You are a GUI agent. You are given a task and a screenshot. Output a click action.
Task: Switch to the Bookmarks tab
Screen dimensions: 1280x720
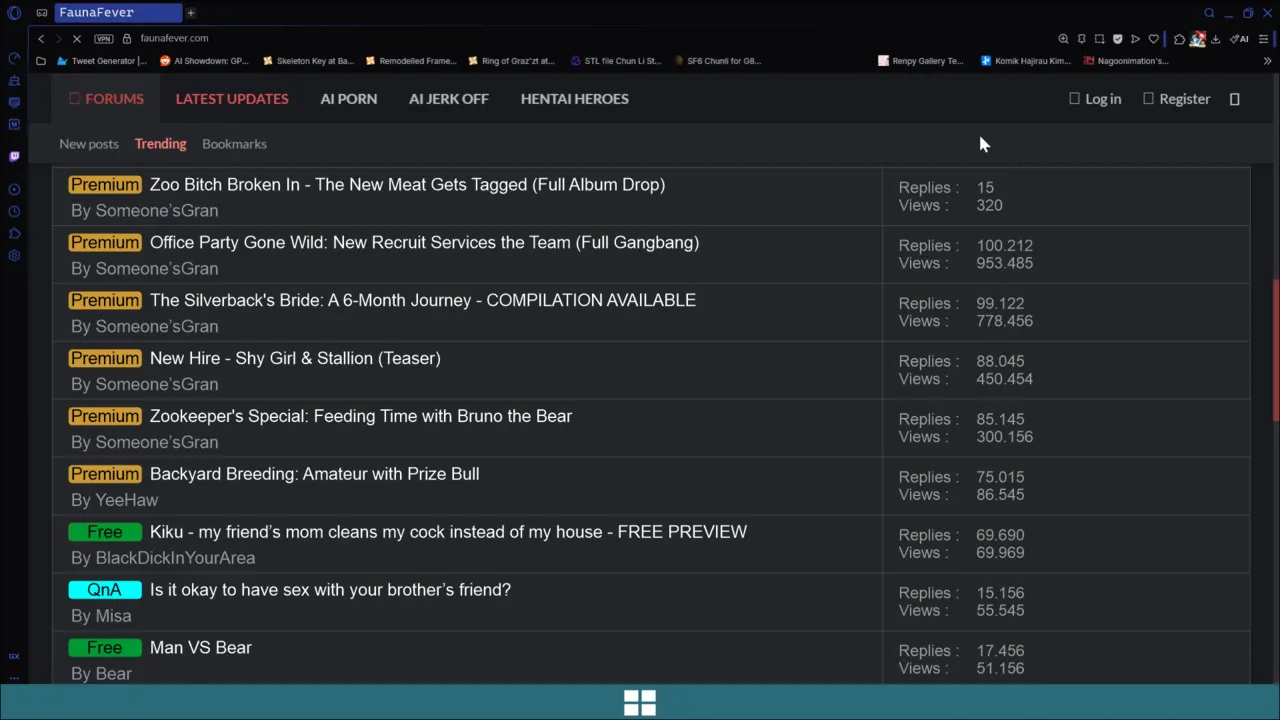click(234, 144)
